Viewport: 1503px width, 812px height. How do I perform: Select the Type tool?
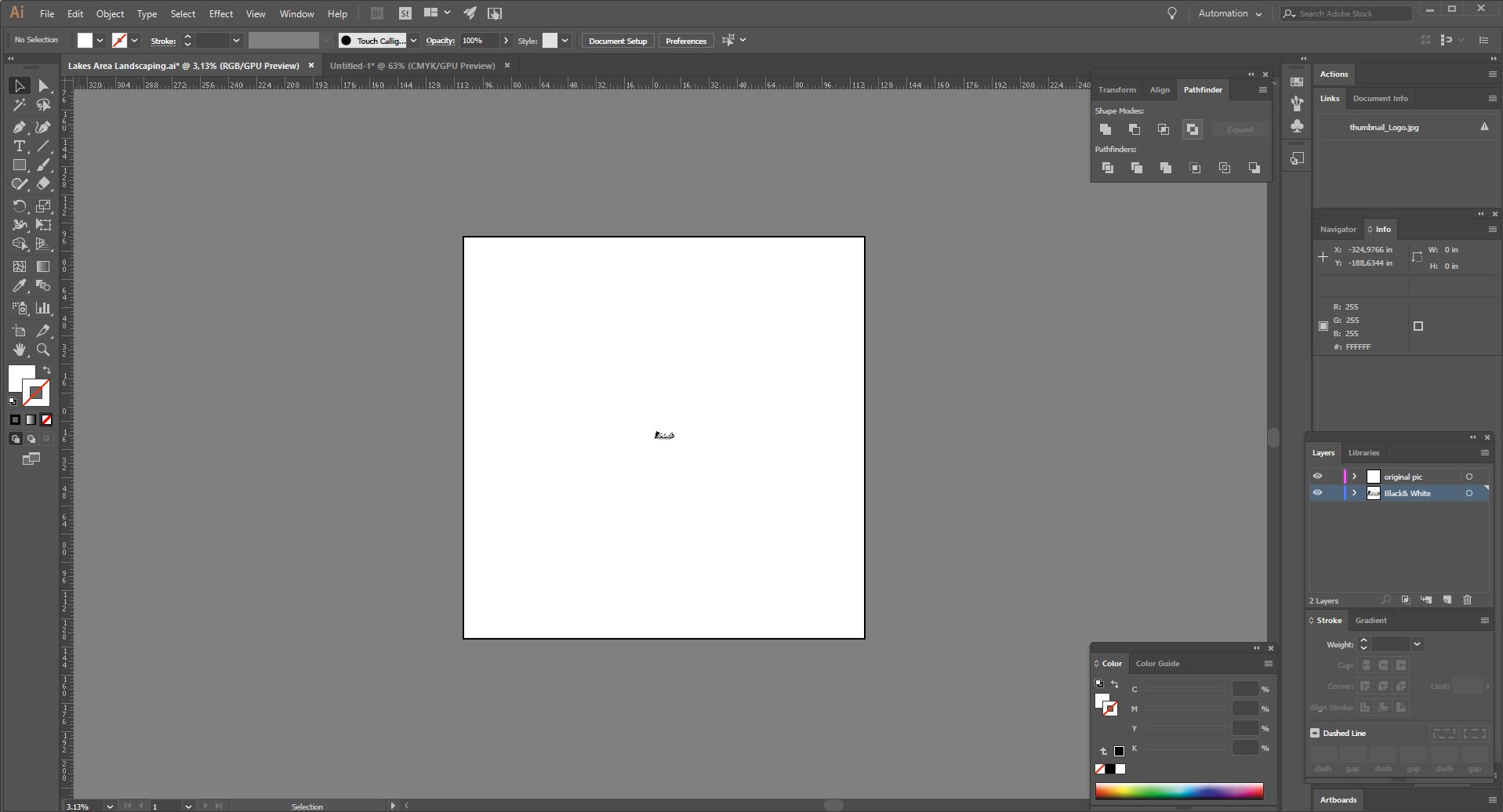click(20, 147)
